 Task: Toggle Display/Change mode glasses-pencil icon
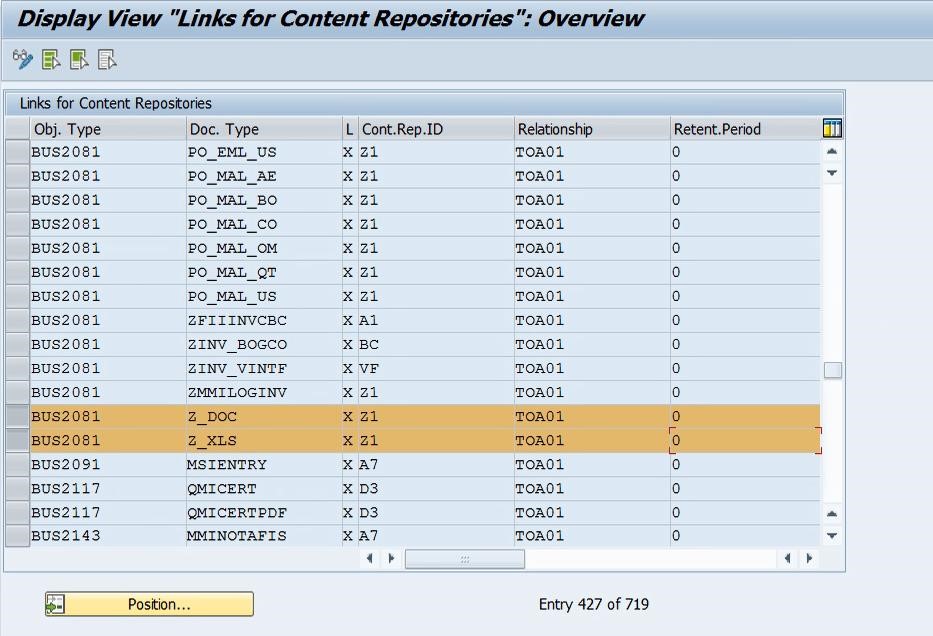(x=23, y=59)
